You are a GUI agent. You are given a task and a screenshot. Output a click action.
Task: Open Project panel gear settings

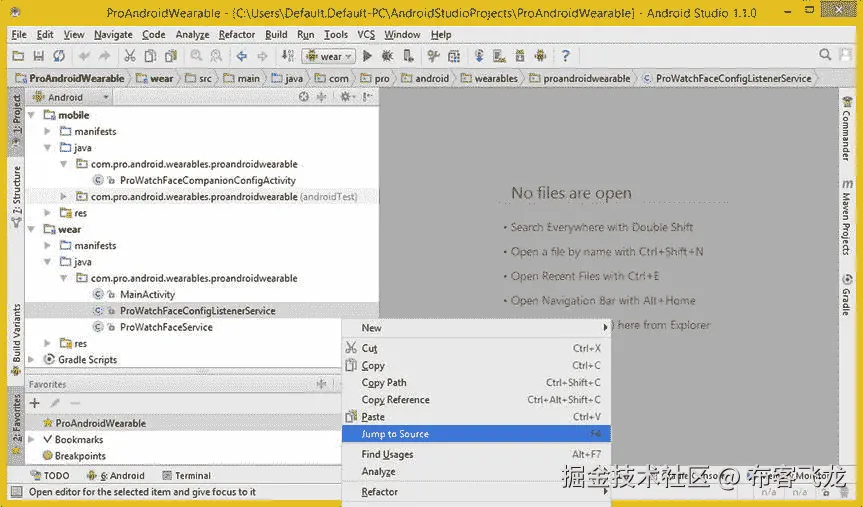(x=346, y=97)
